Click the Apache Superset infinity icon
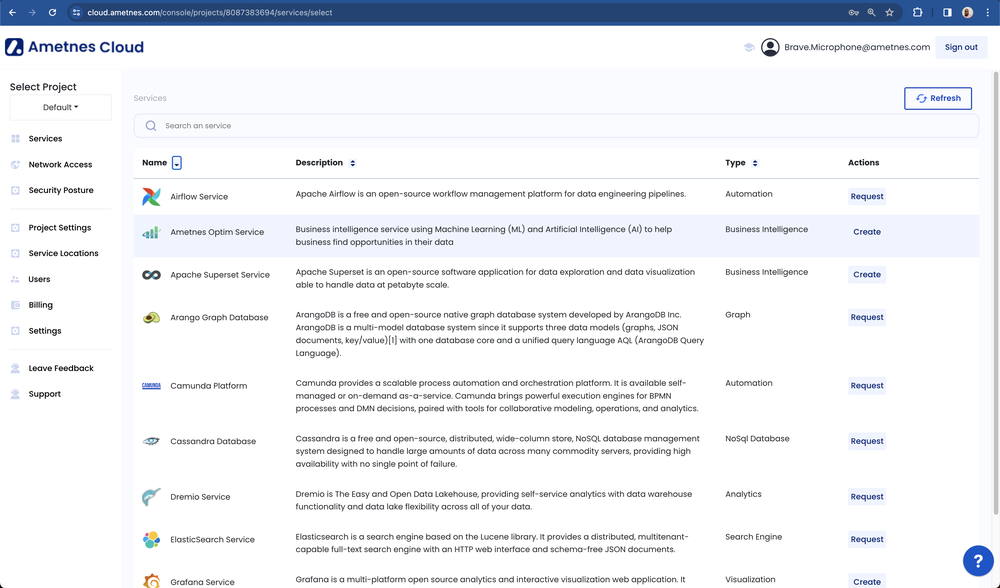The height and width of the screenshot is (588, 1000). (x=151, y=275)
